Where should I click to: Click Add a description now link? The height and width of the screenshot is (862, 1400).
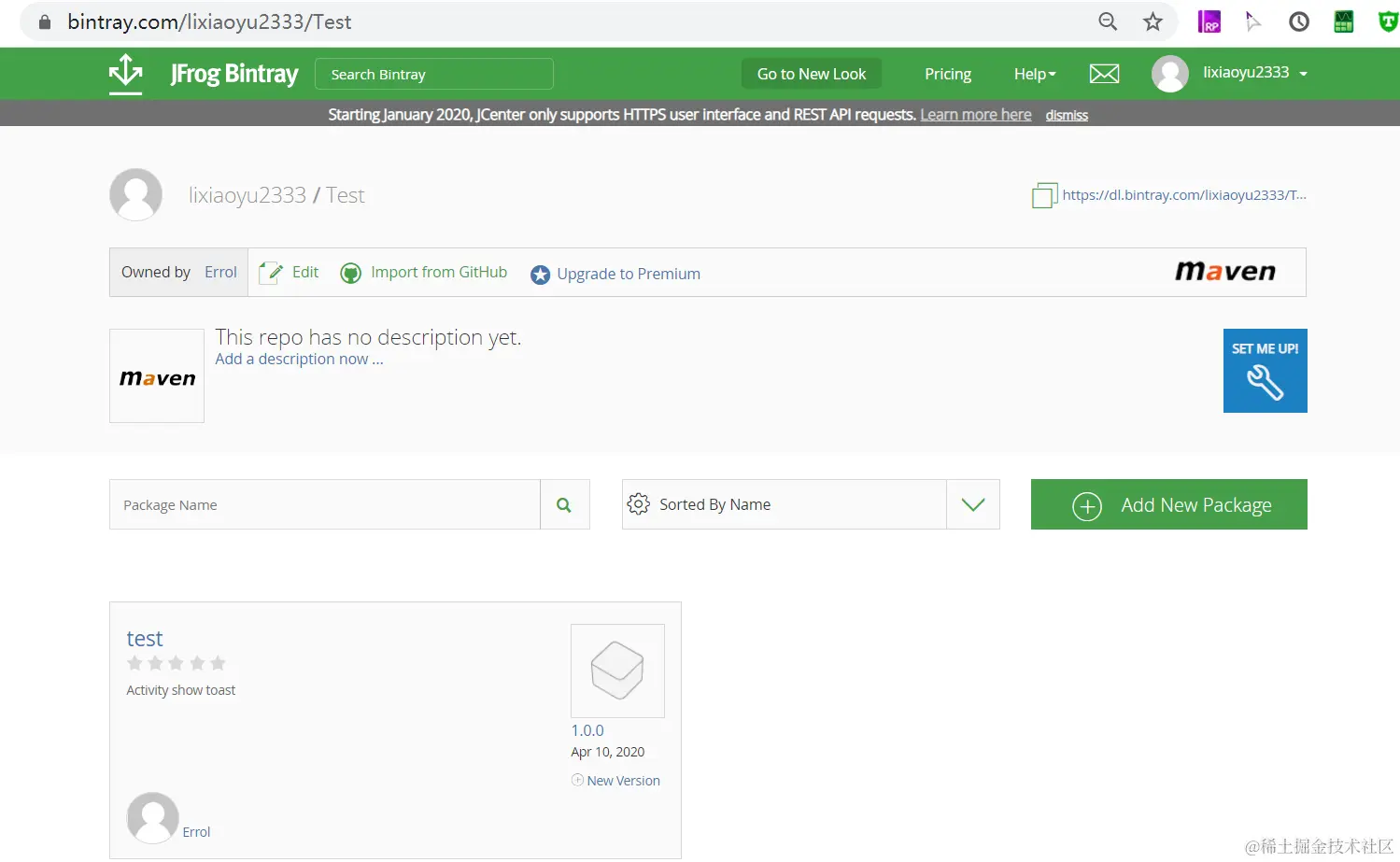tap(299, 359)
